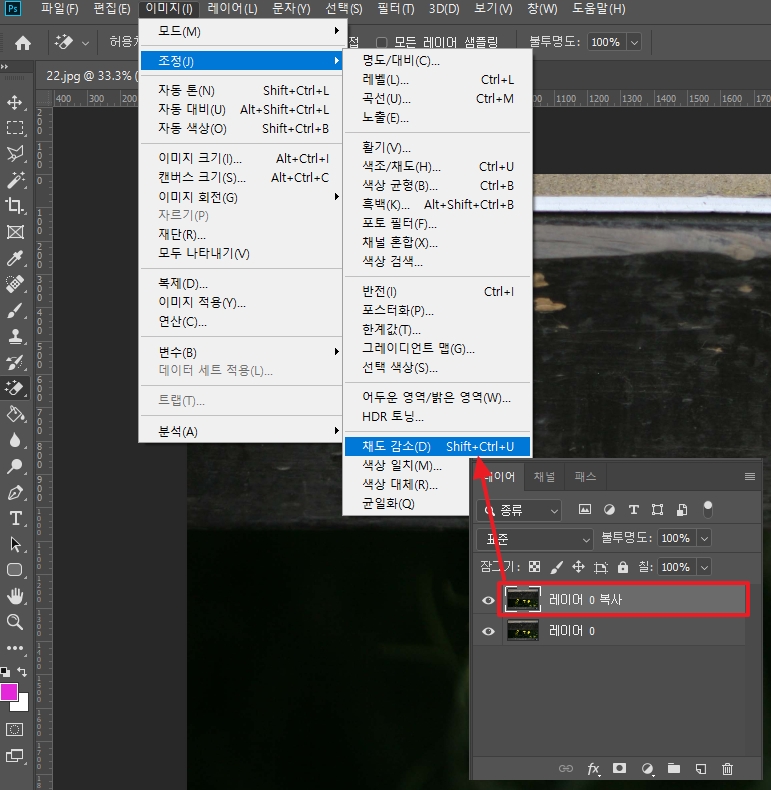
Task: Add a layer mask
Action: (x=619, y=768)
